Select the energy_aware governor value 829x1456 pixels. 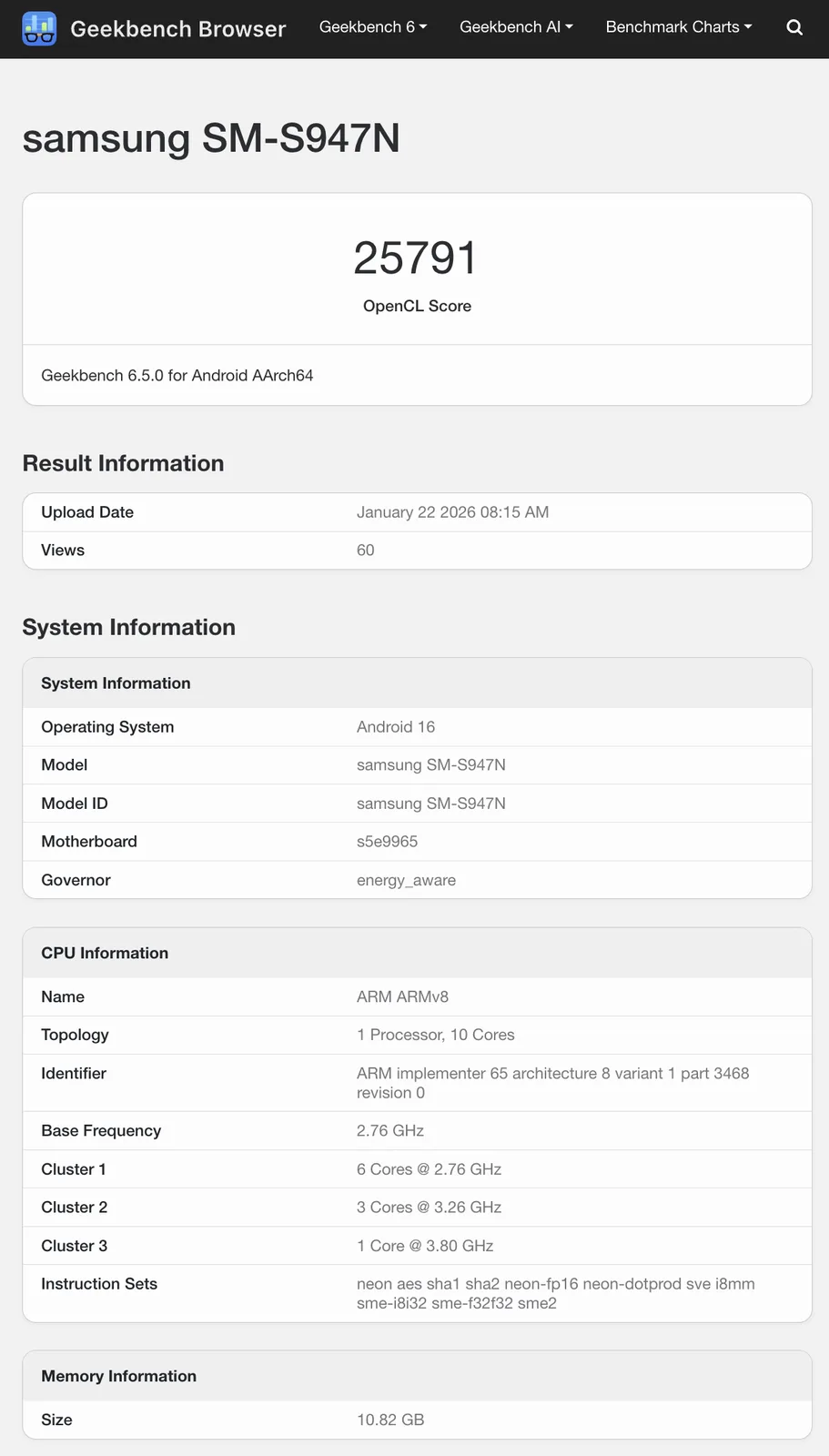pyautogui.click(x=406, y=880)
